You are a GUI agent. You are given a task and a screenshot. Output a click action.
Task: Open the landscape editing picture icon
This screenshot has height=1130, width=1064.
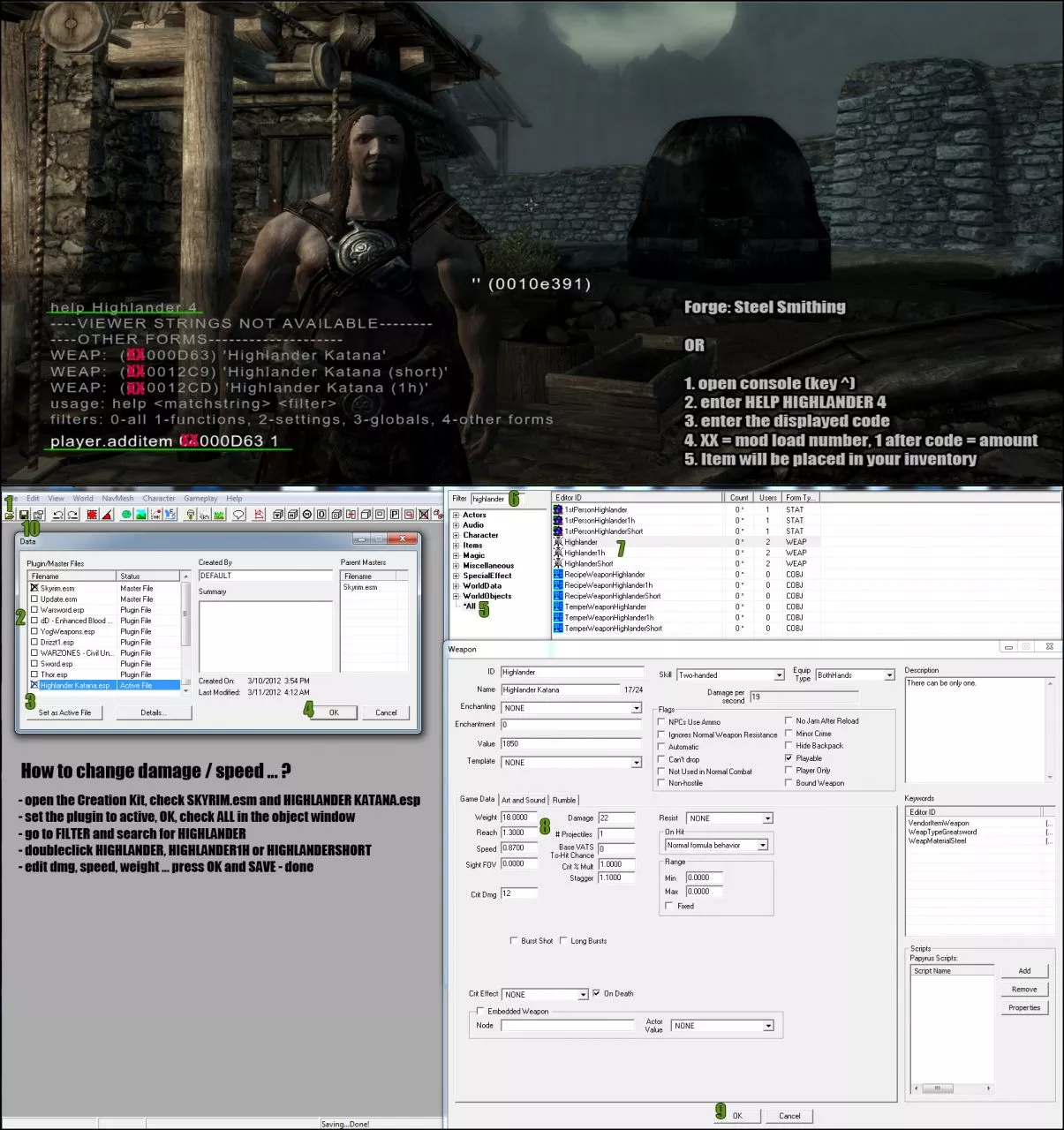click(x=141, y=515)
